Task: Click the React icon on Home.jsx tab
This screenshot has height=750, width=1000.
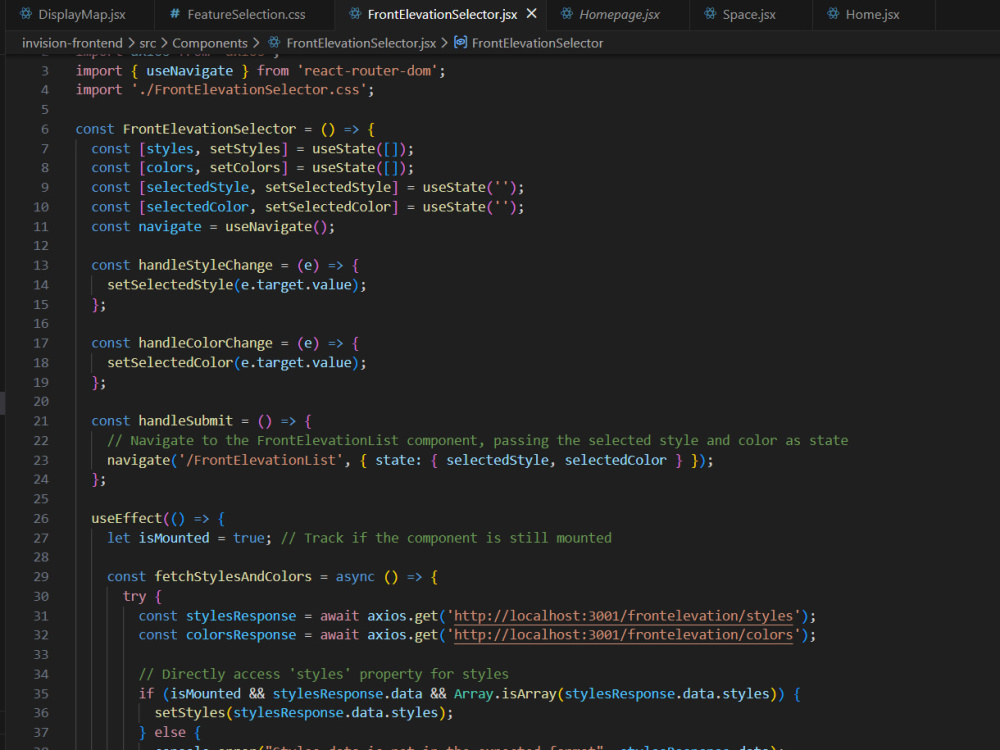Action: [833, 13]
